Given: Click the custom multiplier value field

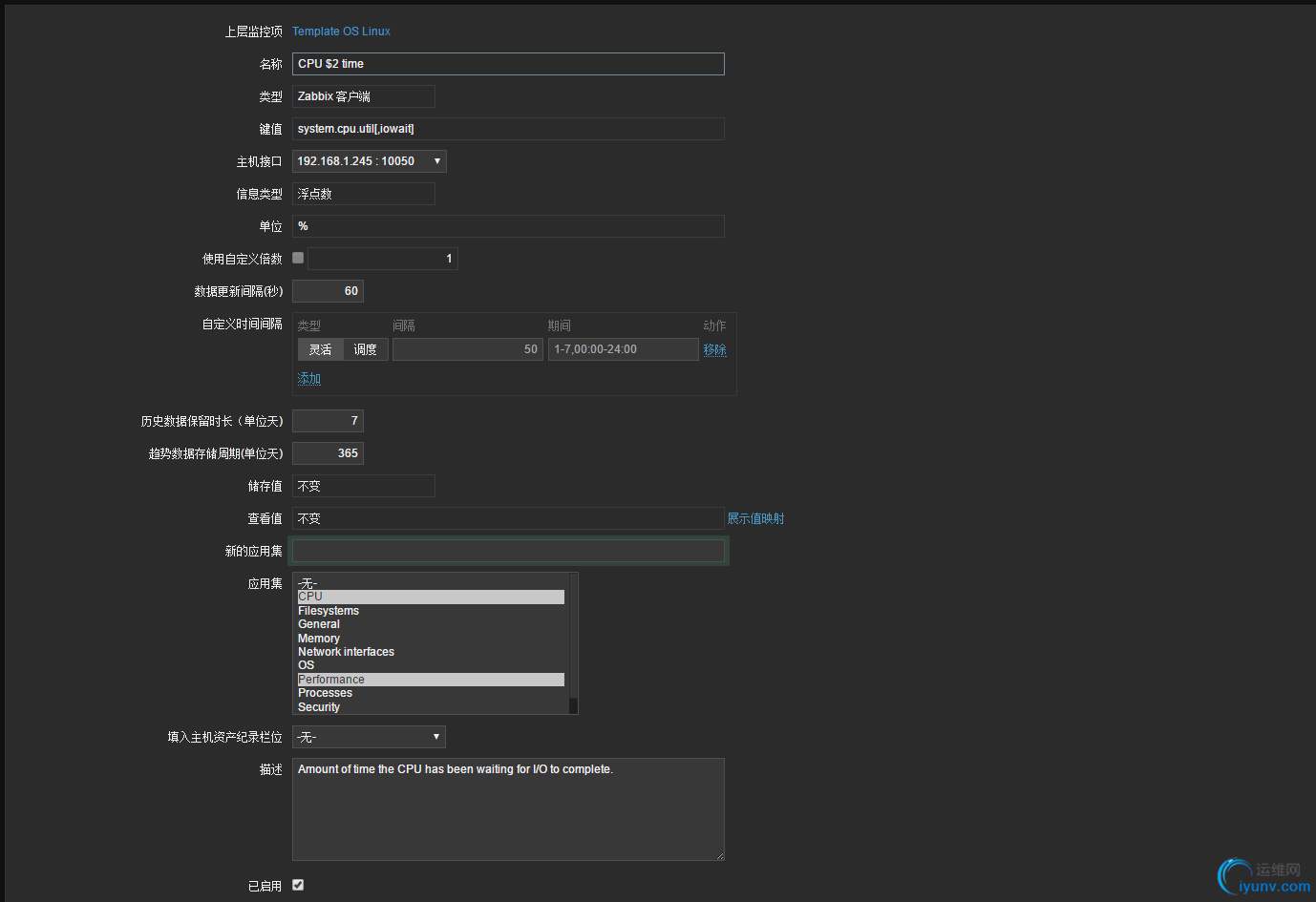Looking at the screenshot, I should (x=383, y=259).
